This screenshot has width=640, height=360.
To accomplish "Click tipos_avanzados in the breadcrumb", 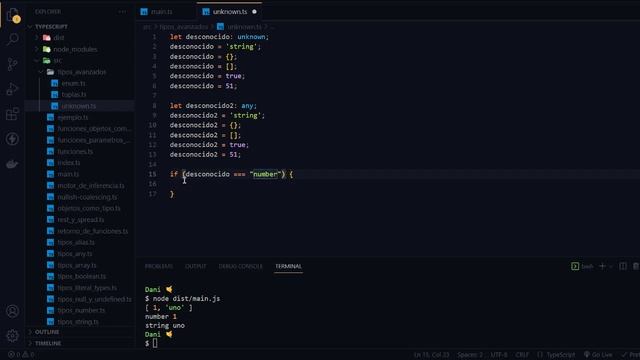I will click(x=183, y=27).
